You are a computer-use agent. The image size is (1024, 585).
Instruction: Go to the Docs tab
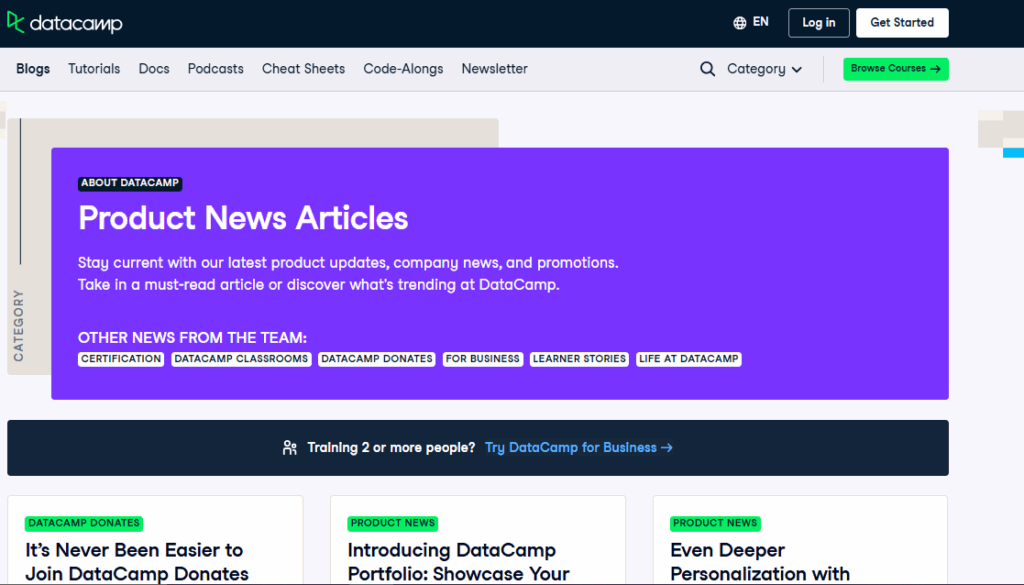click(154, 69)
